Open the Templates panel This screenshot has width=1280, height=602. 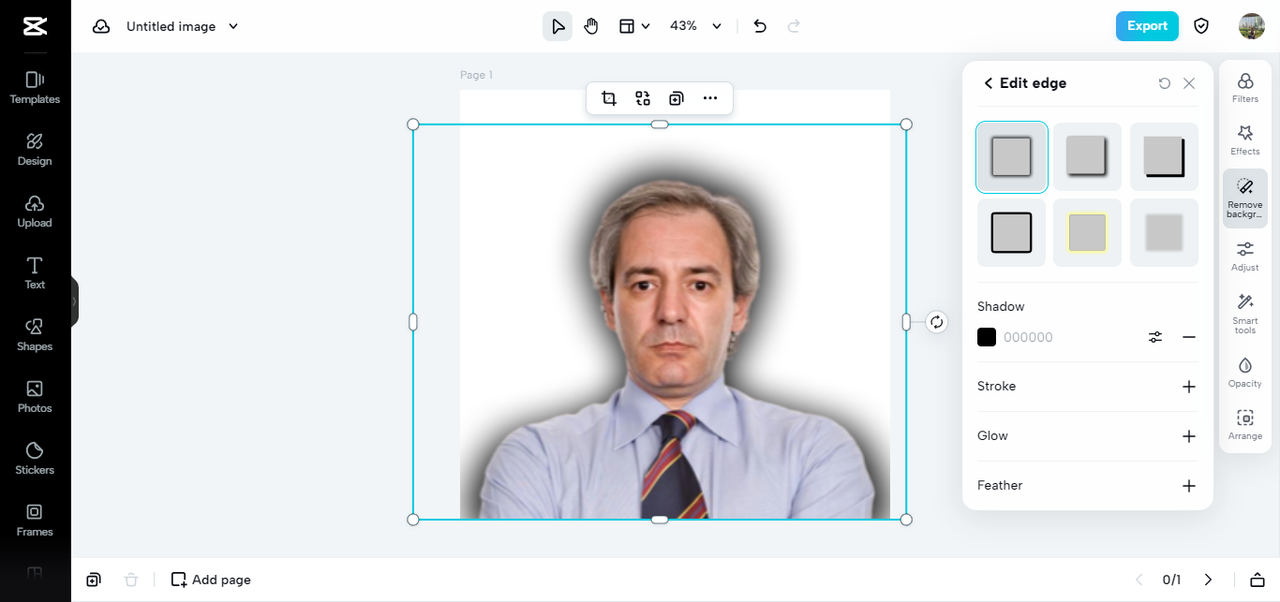pyautogui.click(x=35, y=87)
